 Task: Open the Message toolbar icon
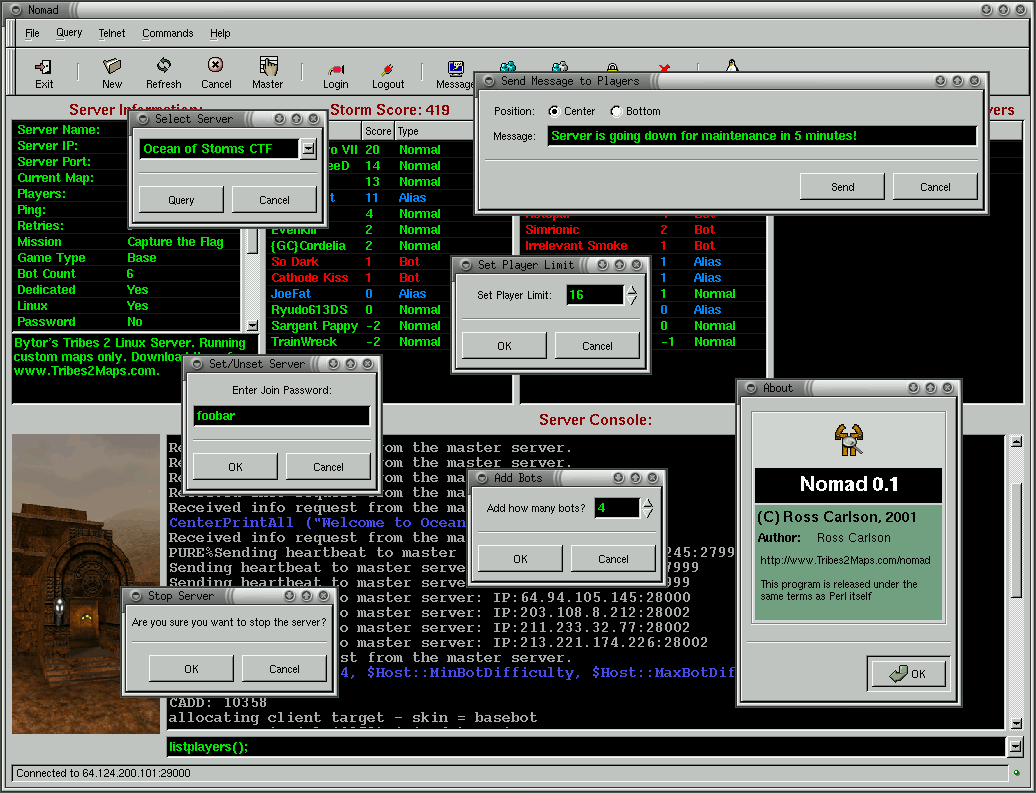[x=455, y=70]
